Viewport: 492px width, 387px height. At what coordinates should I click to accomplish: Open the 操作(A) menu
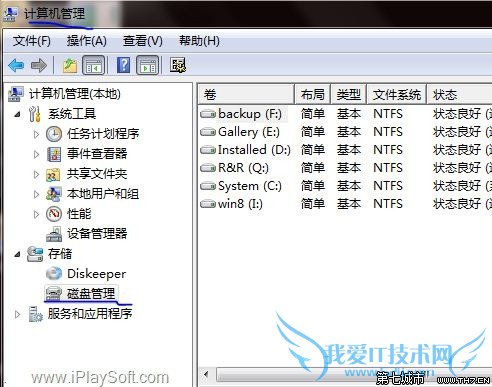[87, 41]
